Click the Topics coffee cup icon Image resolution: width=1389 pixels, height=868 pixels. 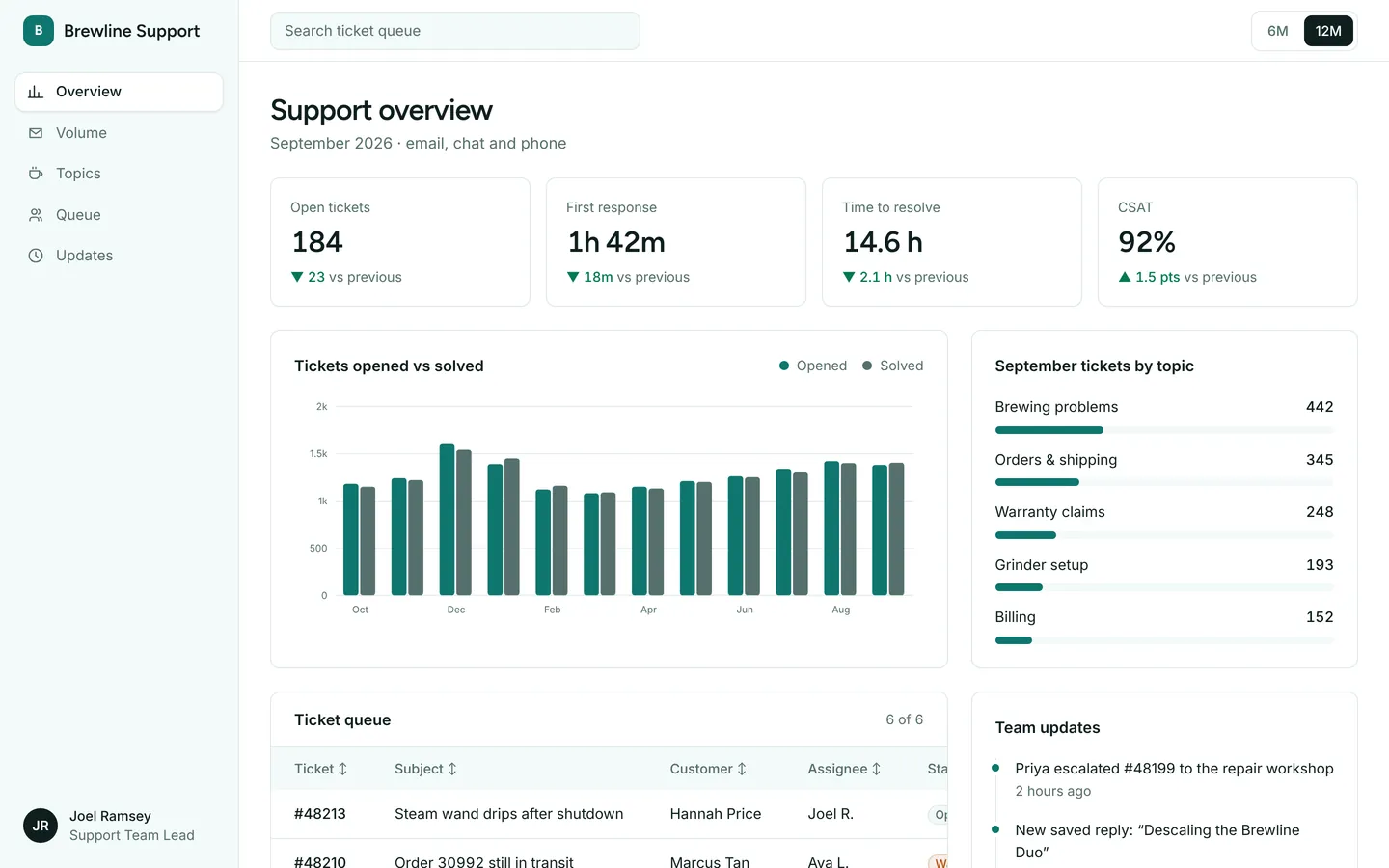pos(36,174)
